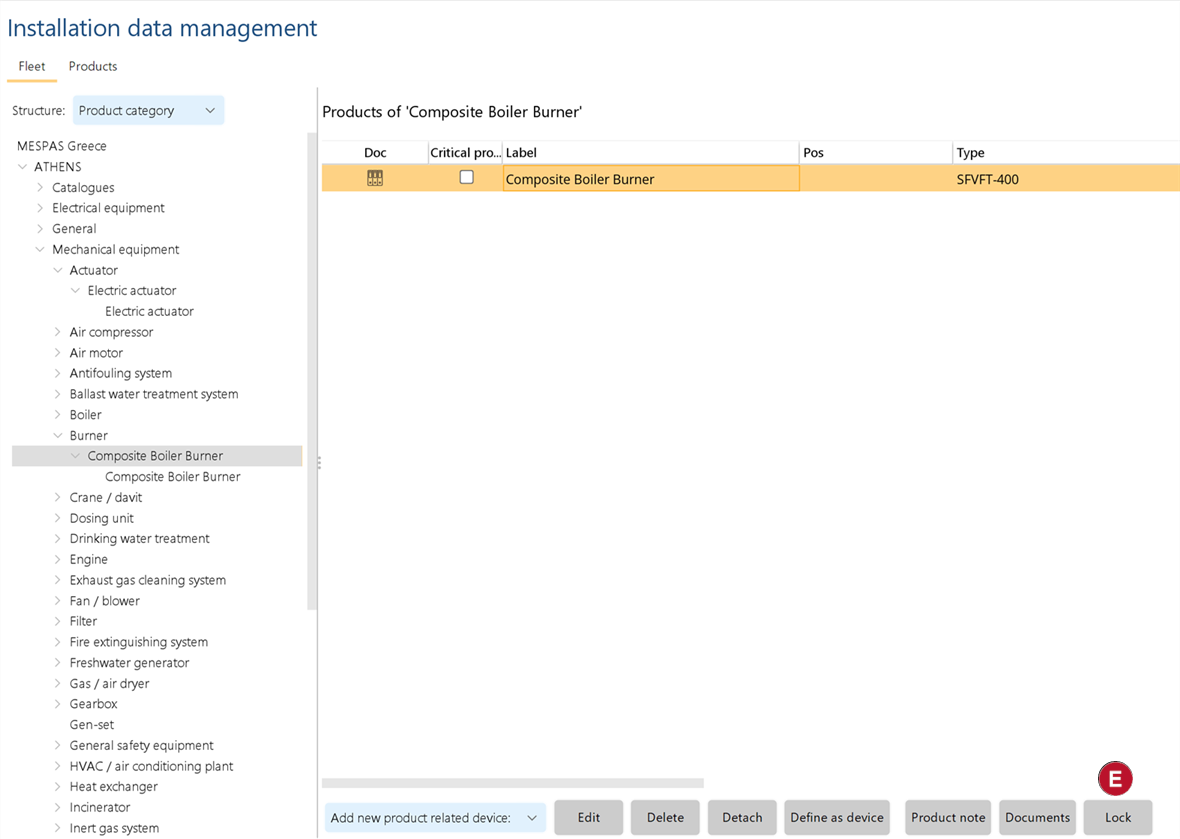
Task: Click the Lock button
Action: pyautogui.click(x=1118, y=818)
